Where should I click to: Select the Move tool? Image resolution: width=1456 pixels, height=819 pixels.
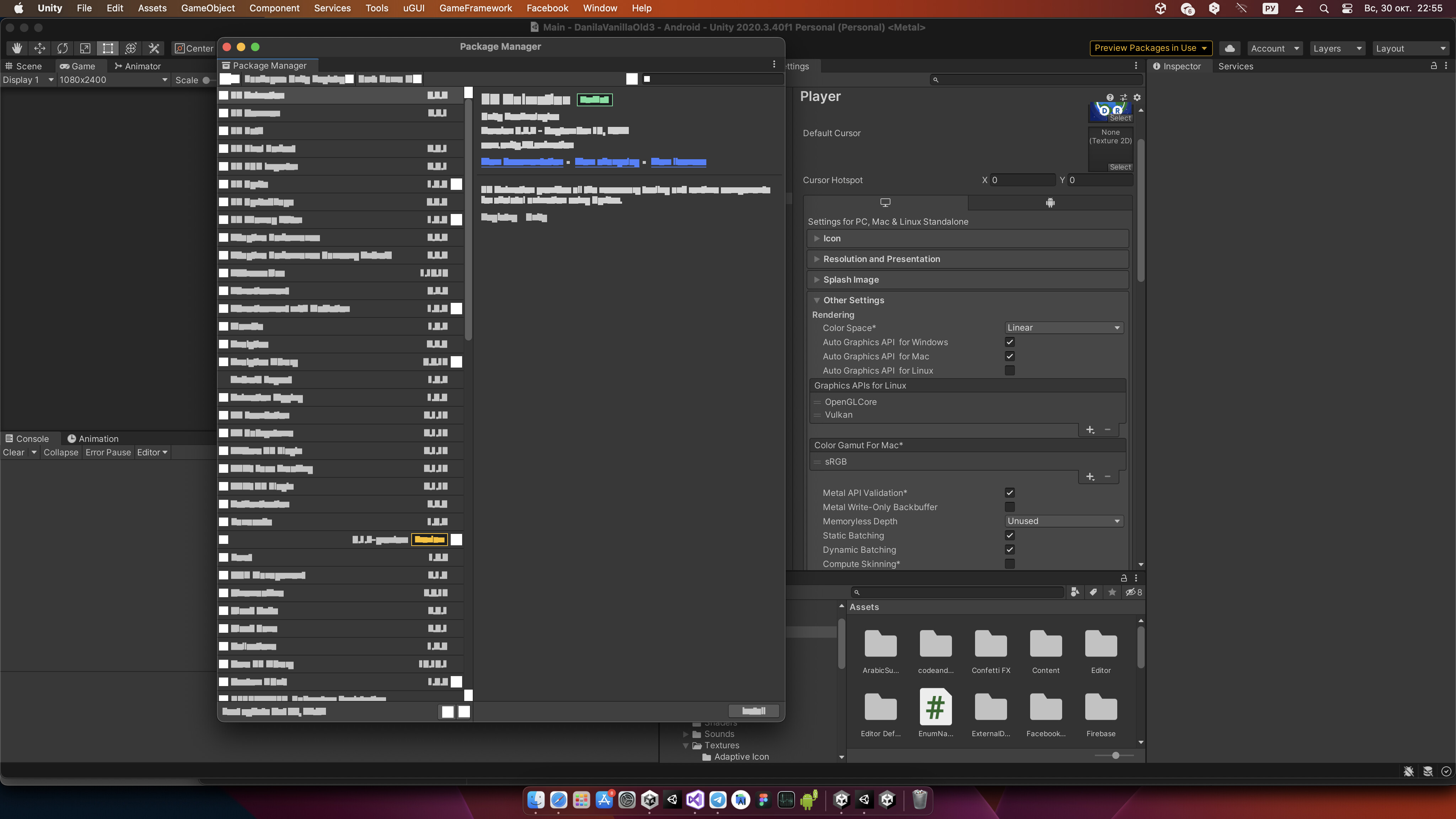coord(39,49)
